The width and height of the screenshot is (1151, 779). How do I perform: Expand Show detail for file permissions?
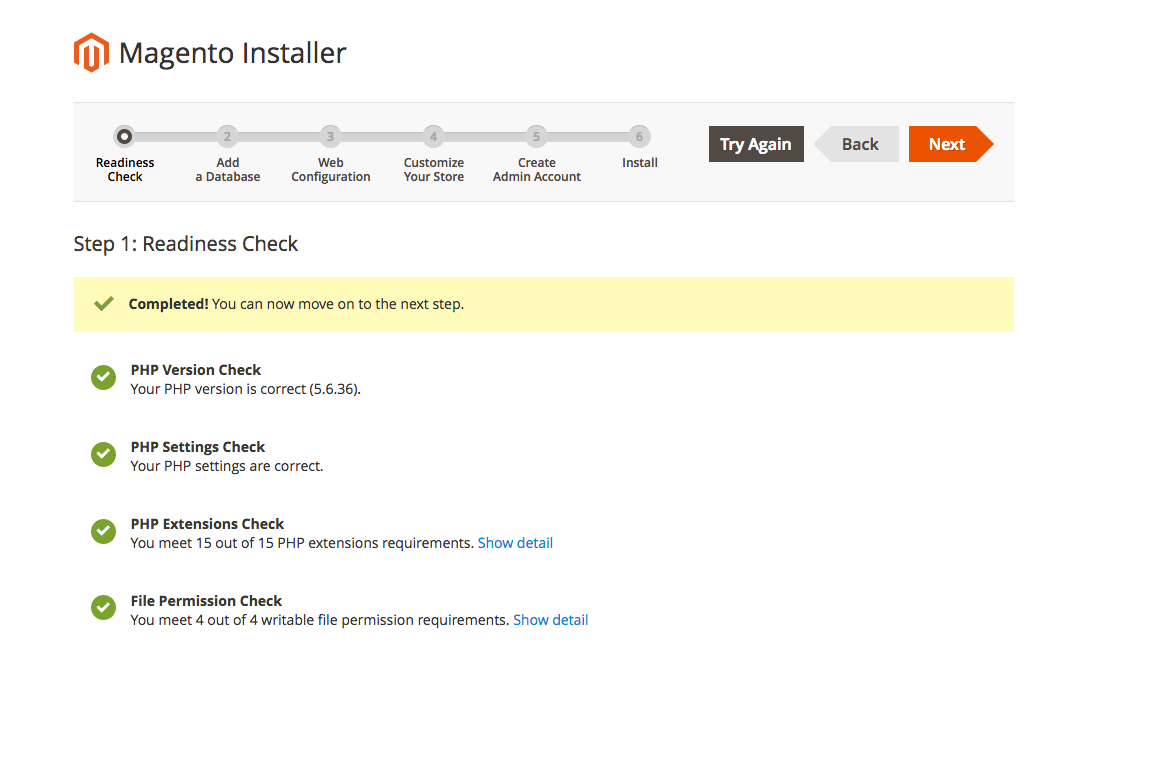coord(550,619)
